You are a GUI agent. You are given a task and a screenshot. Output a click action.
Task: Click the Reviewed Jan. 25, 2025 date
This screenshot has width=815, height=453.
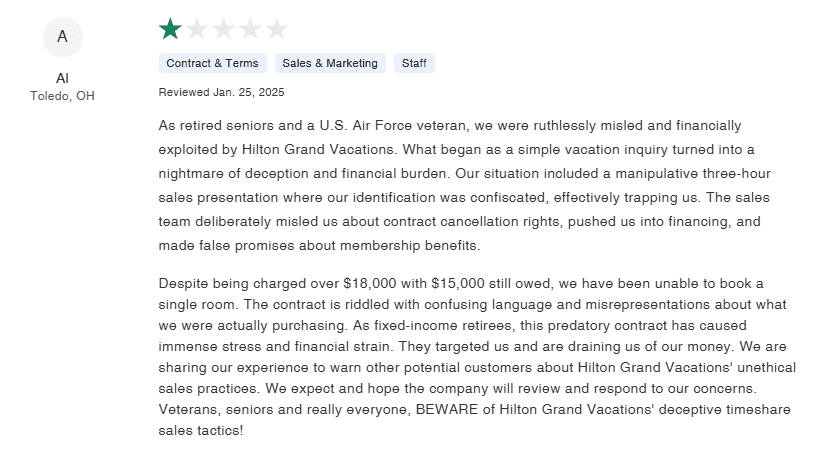(221, 92)
